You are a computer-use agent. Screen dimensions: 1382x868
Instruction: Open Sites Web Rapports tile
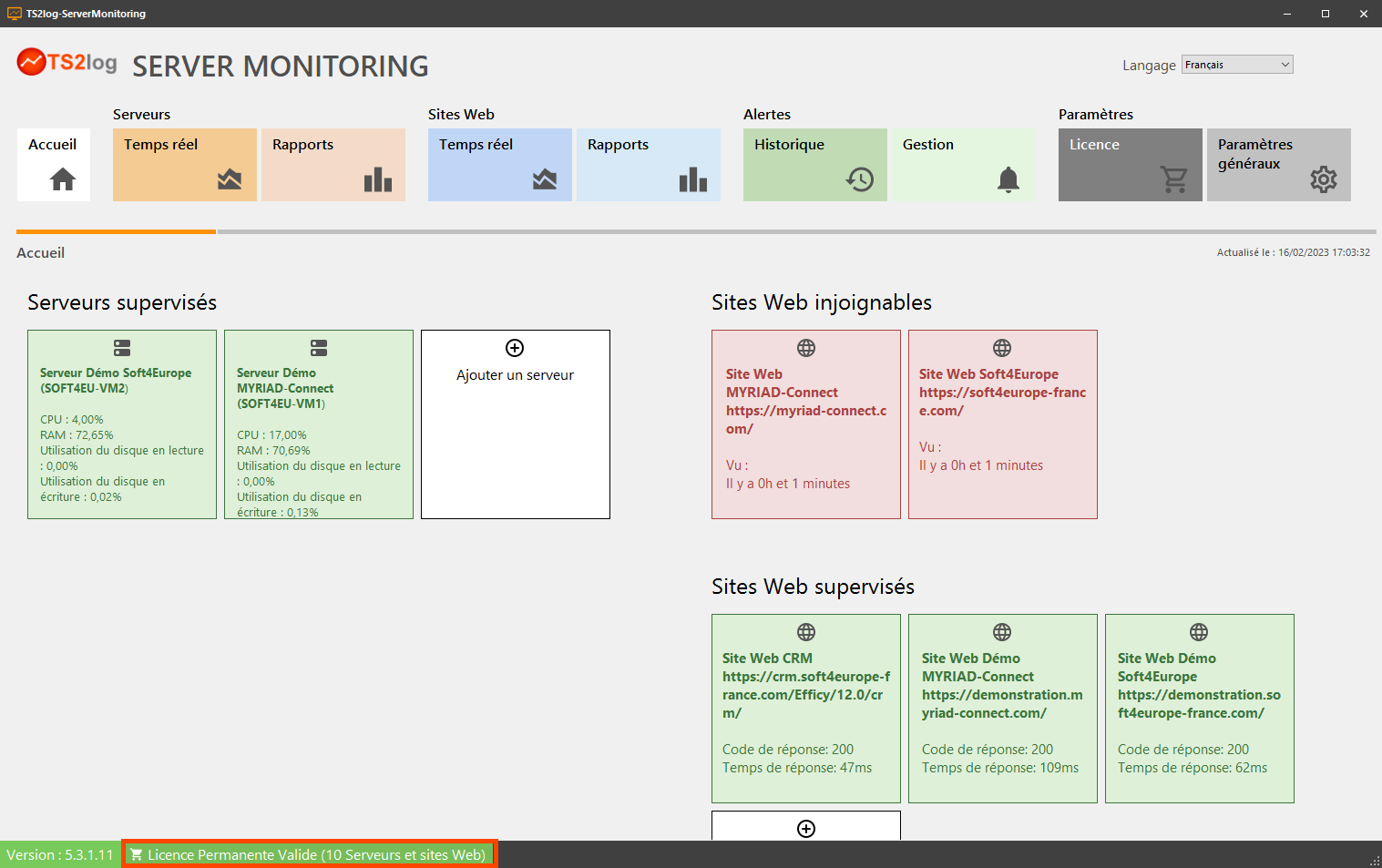click(649, 165)
